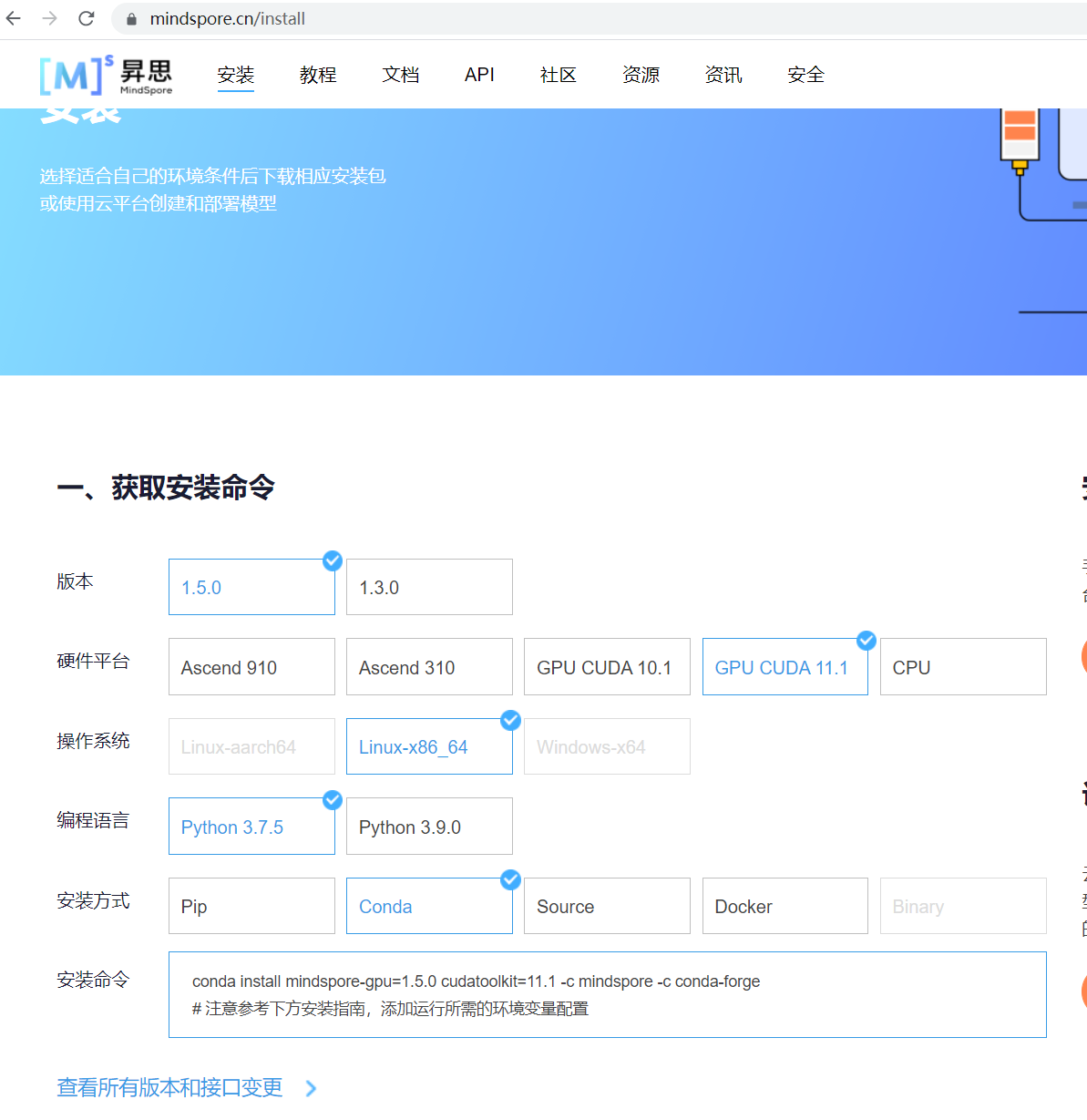Choose Conda installation method
The image size is (1087, 1120).
(x=429, y=906)
